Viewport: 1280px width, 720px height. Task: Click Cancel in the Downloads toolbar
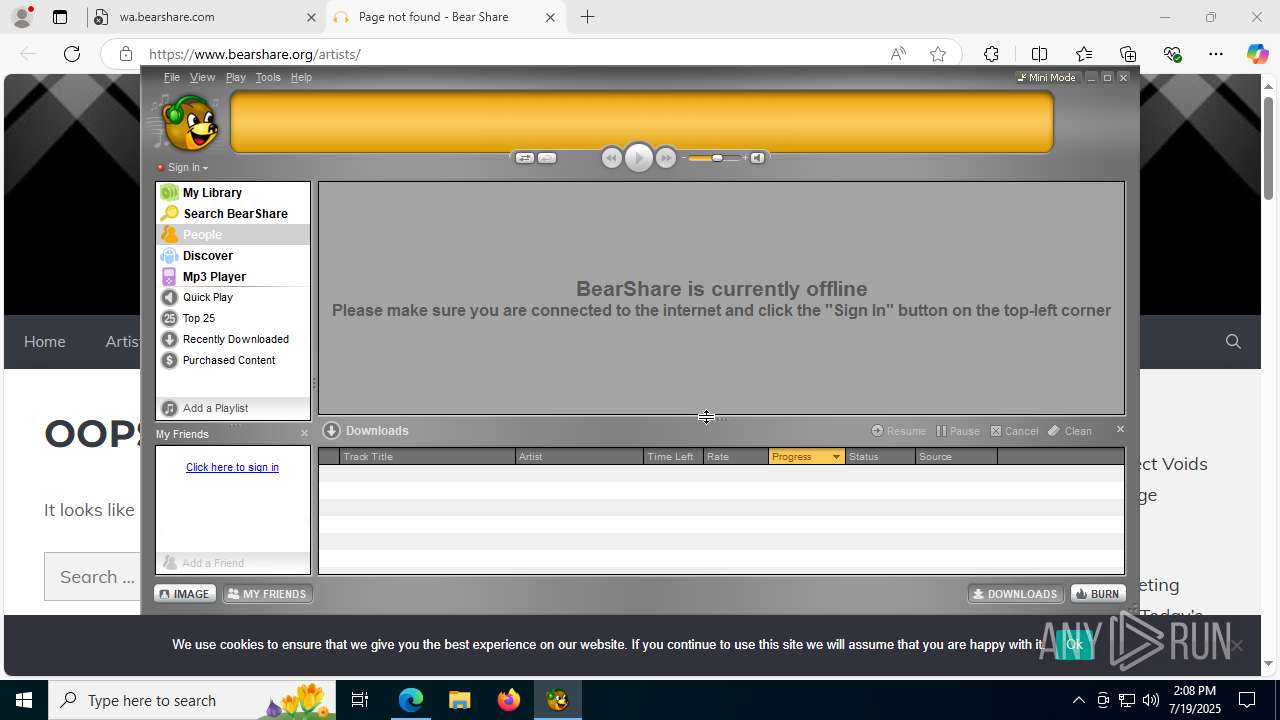click(1014, 431)
